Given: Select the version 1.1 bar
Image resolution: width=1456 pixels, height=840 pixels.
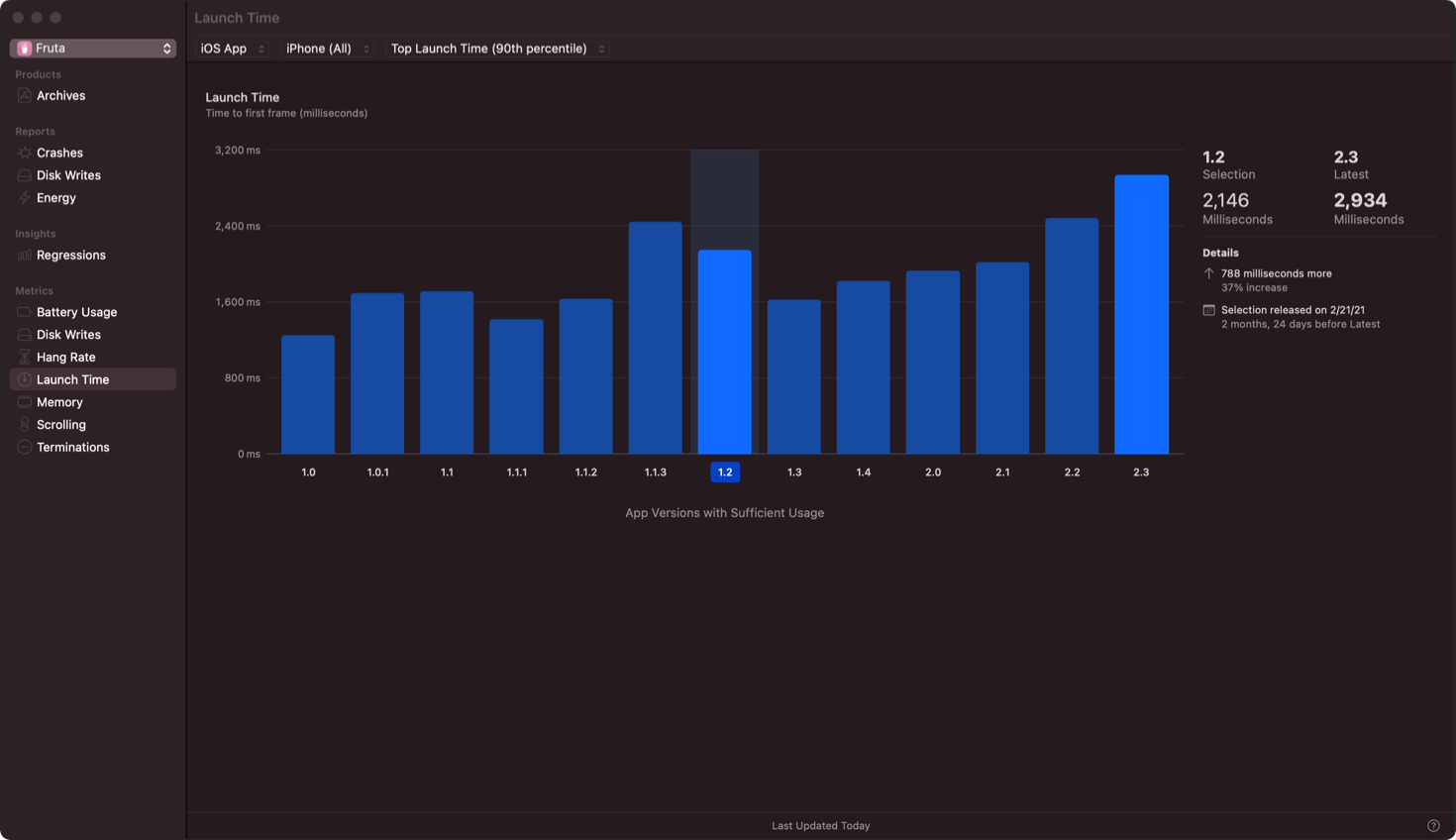Looking at the screenshot, I should (x=447, y=372).
